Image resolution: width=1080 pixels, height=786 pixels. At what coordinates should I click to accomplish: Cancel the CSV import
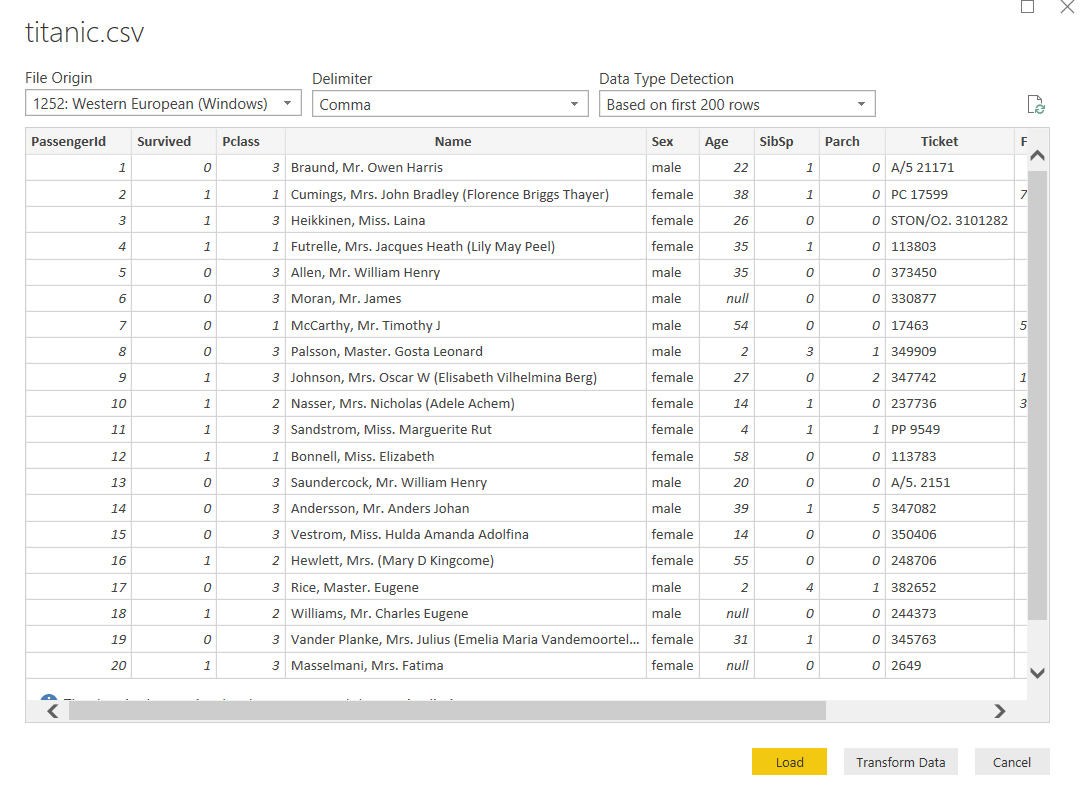point(1011,762)
